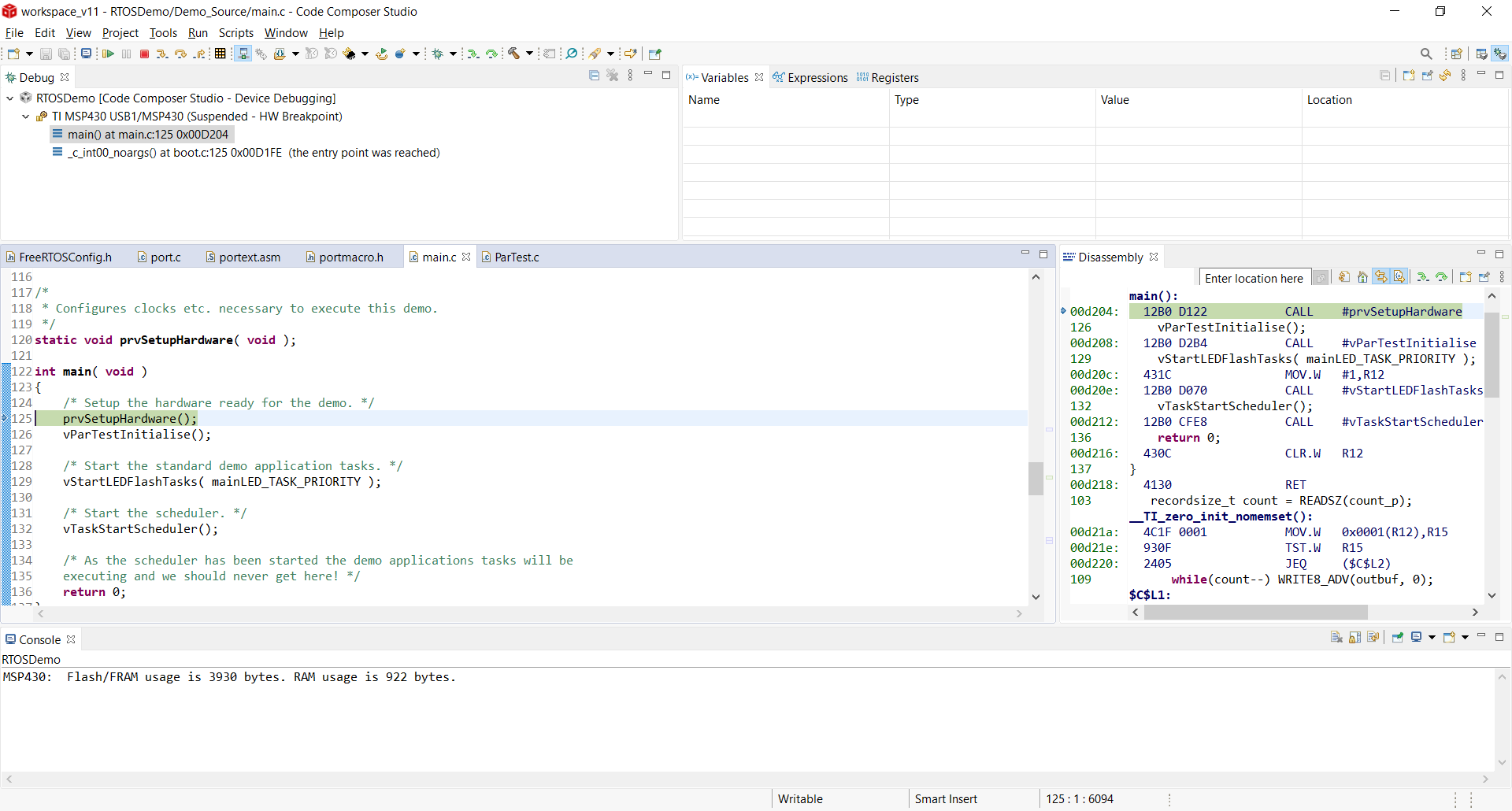Open the Build hammer dropdown arrow
The height and width of the screenshot is (811, 1512).
click(x=529, y=54)
